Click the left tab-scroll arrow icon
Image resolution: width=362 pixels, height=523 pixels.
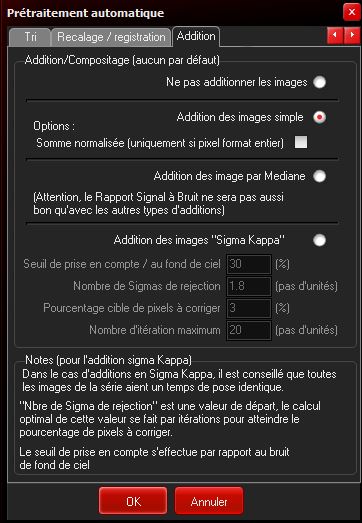click(335, 35)
